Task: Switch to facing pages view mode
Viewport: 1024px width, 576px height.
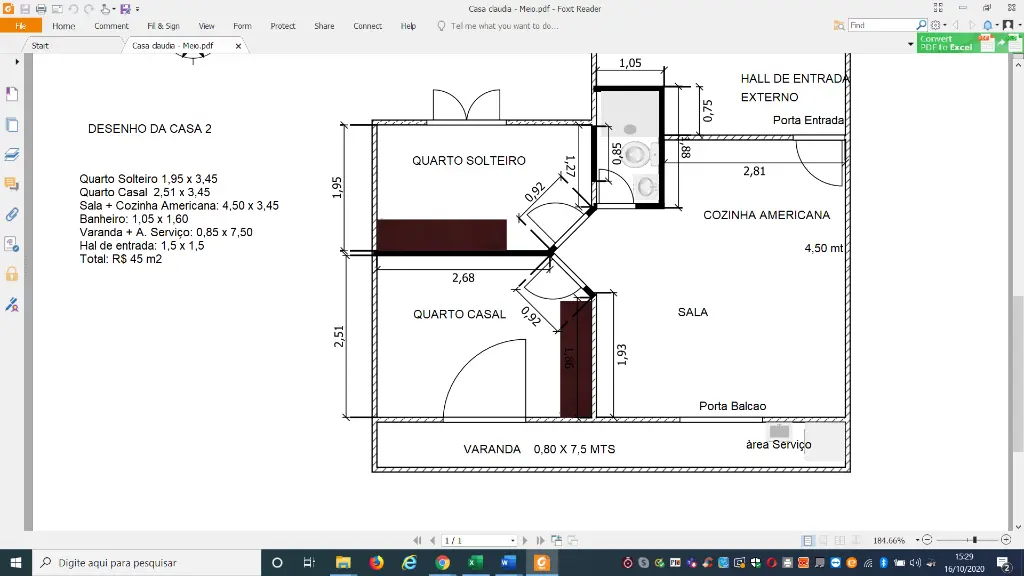Action: tap(840, 541)
